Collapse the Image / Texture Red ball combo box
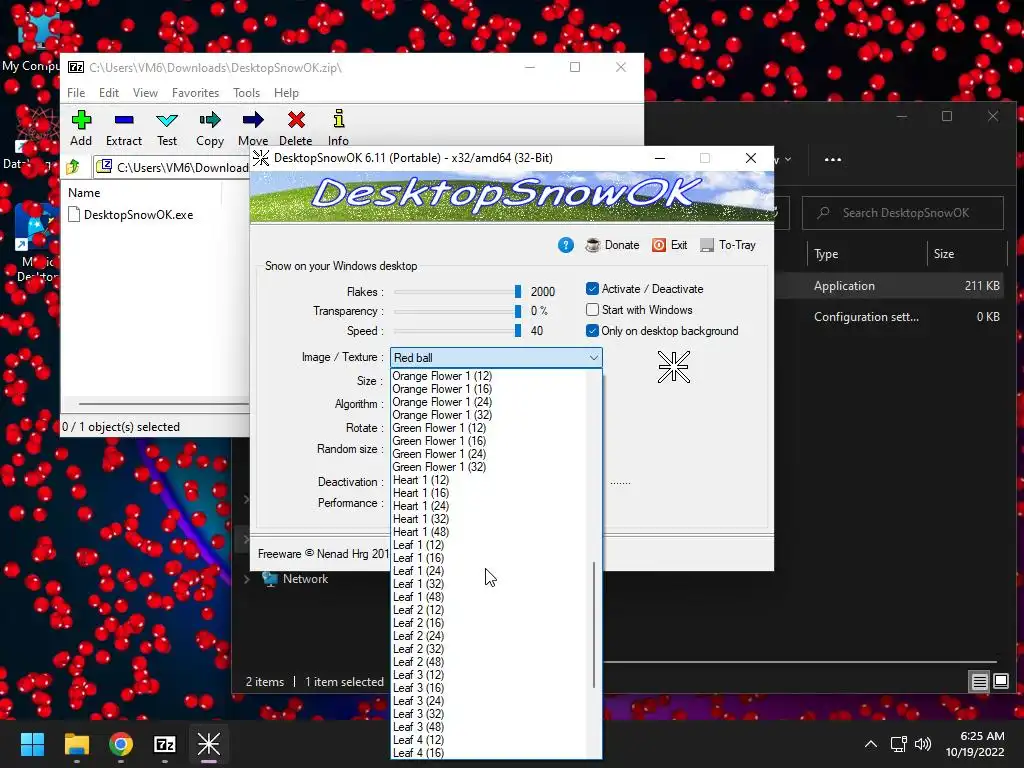Viewport: 1024px width, 768px height. point(496,357)
